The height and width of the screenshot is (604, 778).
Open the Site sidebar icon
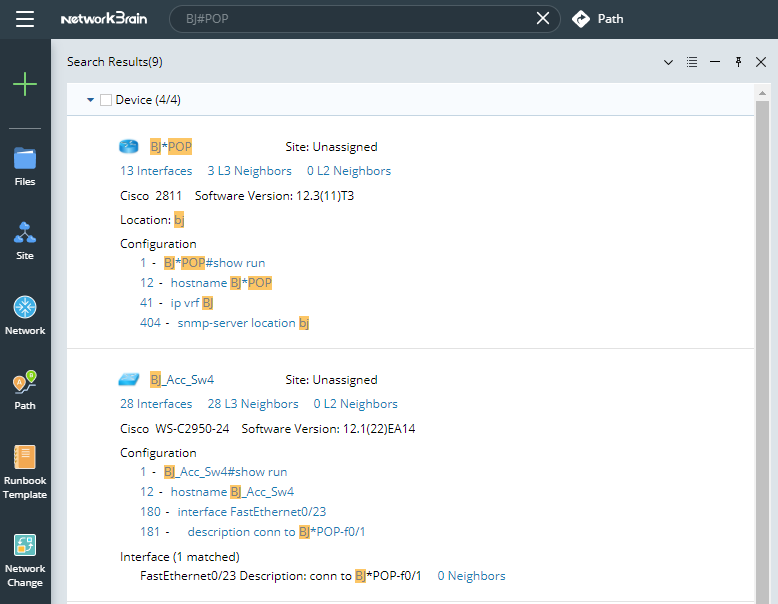pyautogui.click(x=25, y=232)
